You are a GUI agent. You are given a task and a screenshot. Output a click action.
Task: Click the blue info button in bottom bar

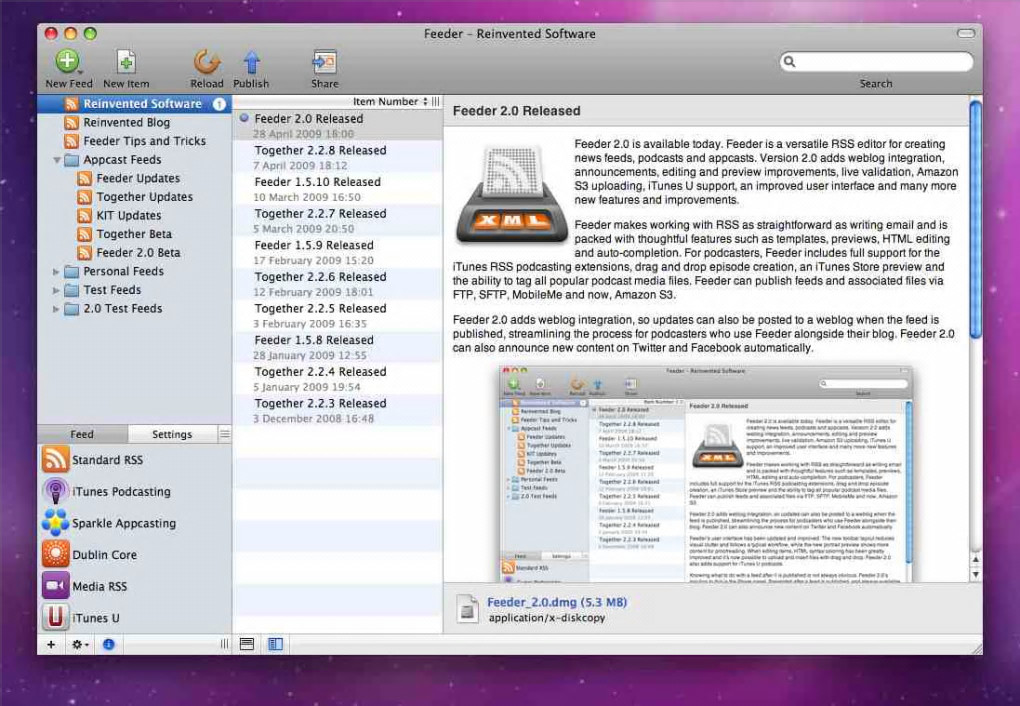(x=109, y=644)
